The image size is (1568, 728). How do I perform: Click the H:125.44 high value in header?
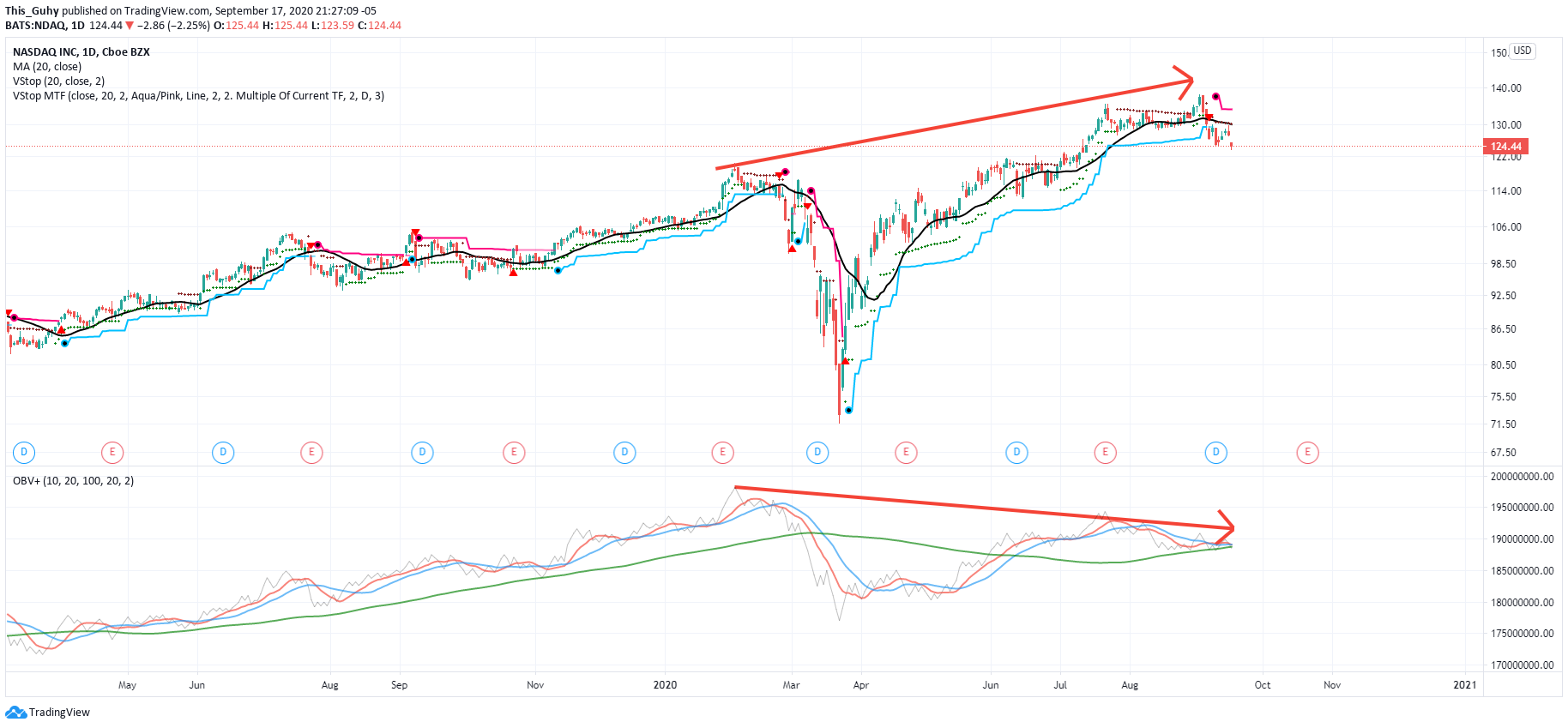tap(285, 26)
